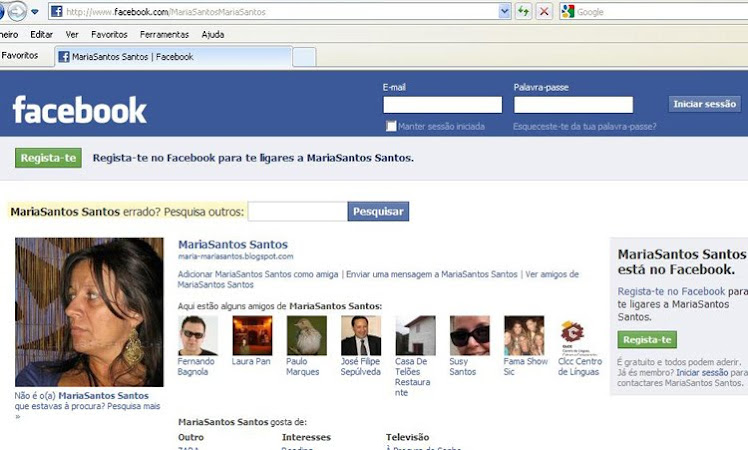Open the Favoritos menu

click(x=109, y=34)
